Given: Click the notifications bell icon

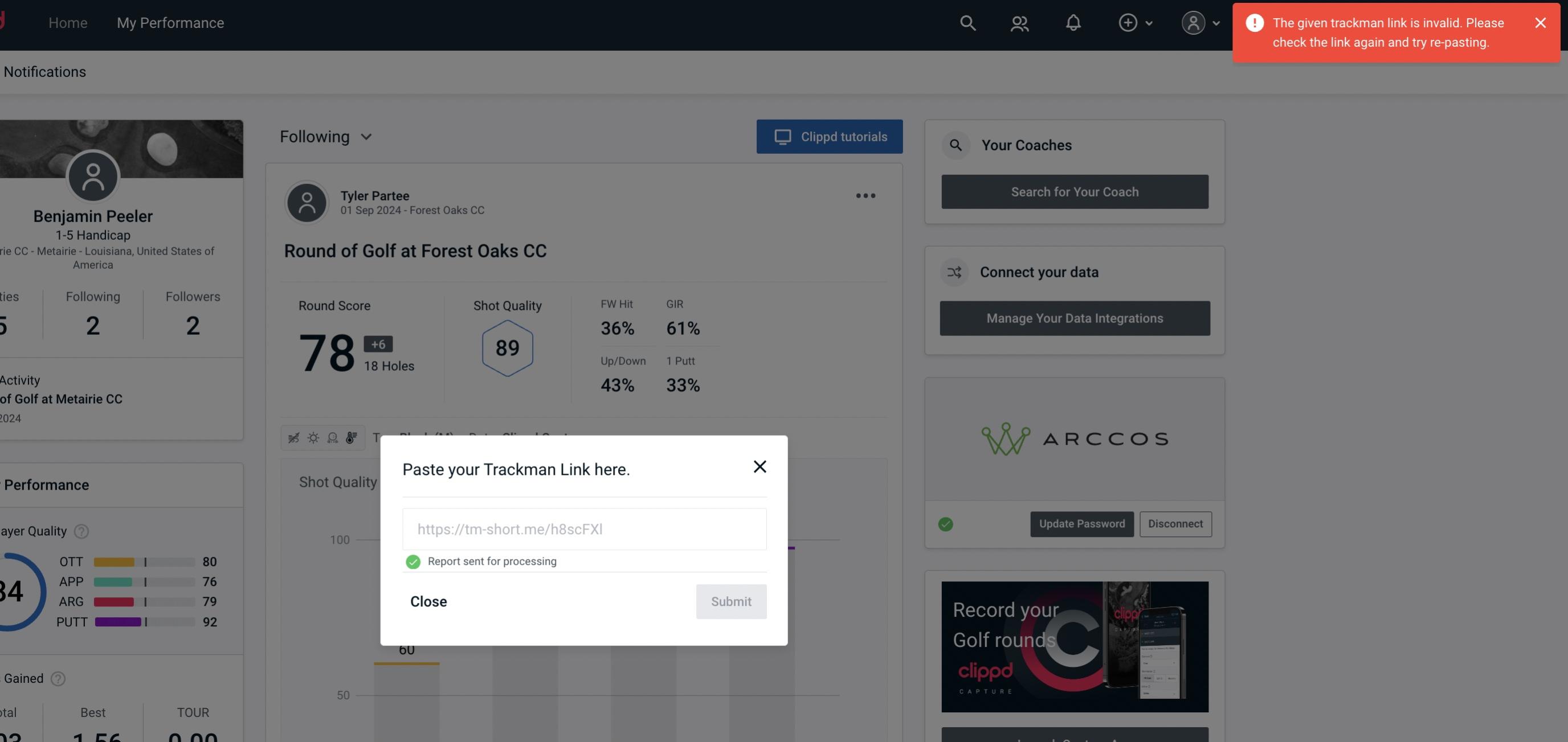Looking at the screenshot, I should [x=1073, y=22].
